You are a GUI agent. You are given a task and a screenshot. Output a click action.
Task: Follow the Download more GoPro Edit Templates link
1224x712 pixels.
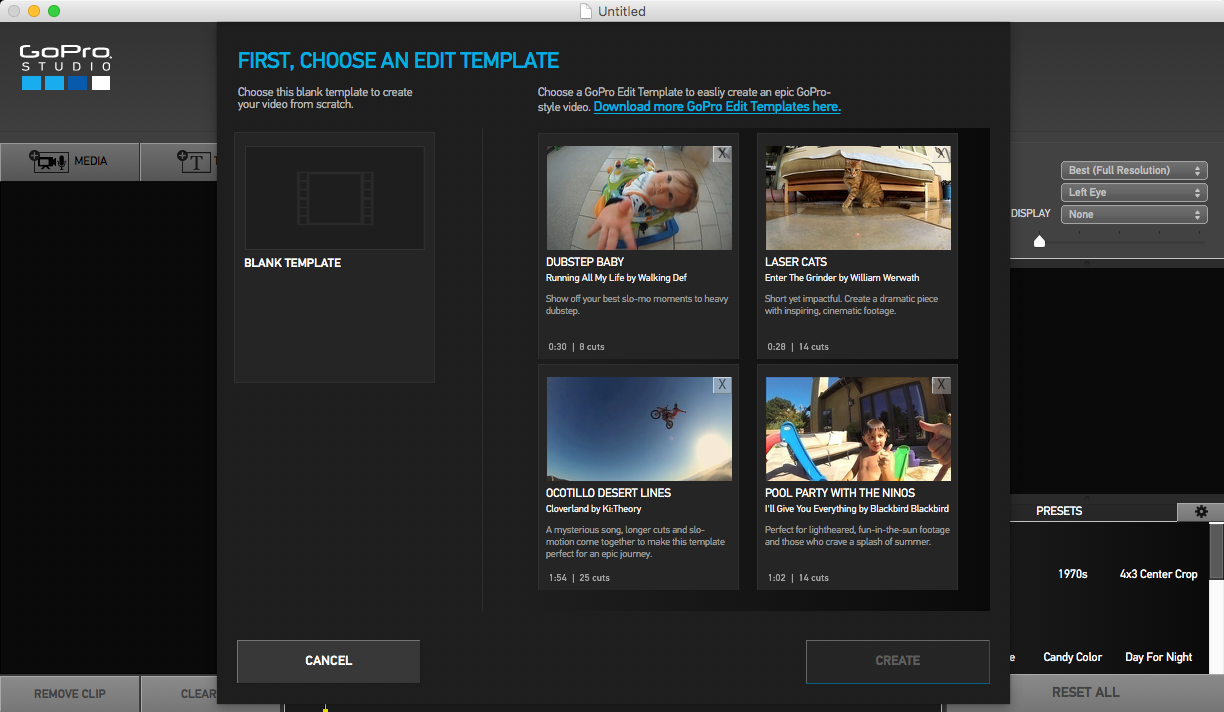pyautogui.click(x=716, y=106)
